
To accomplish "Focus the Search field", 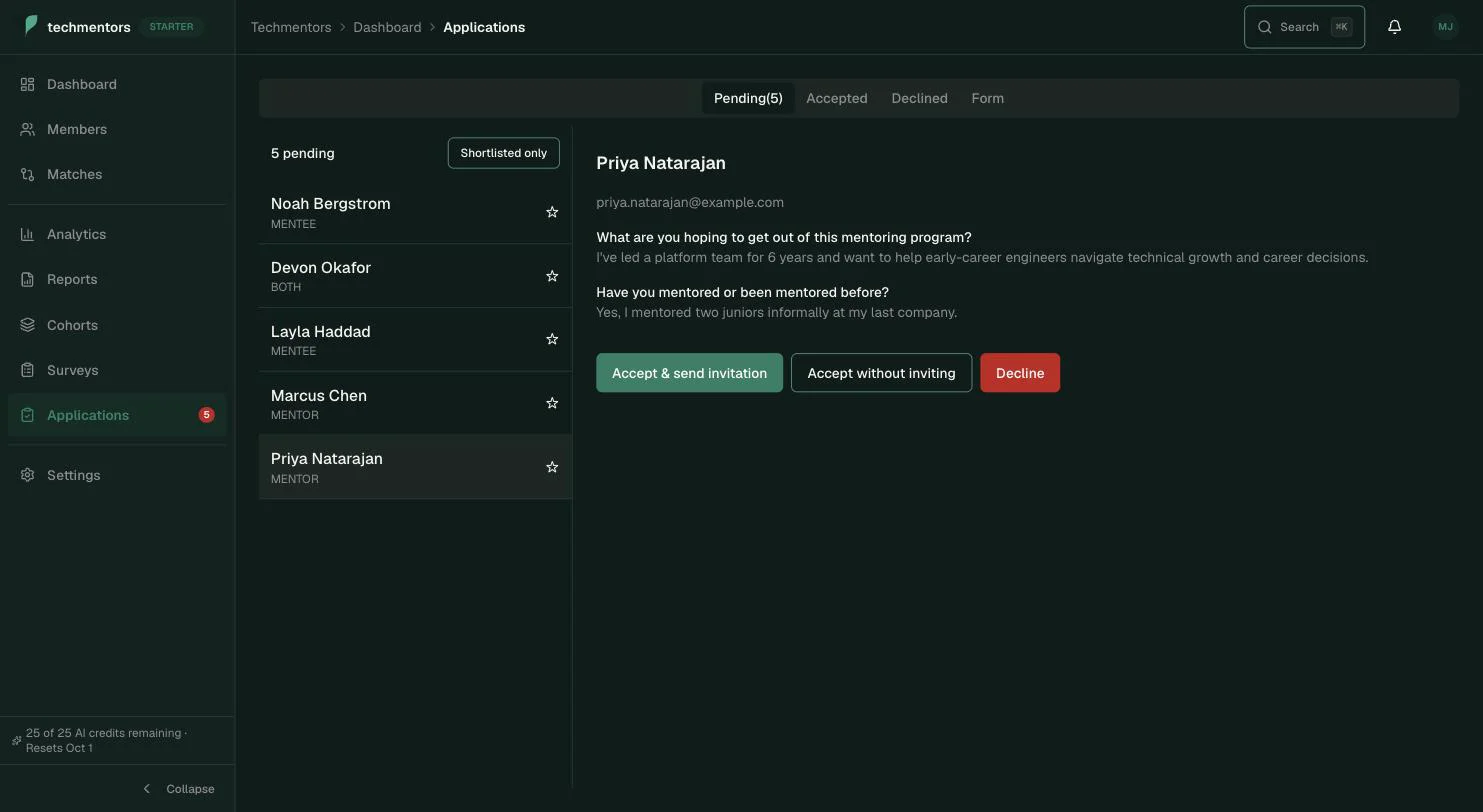I will tap(1304, 27).
